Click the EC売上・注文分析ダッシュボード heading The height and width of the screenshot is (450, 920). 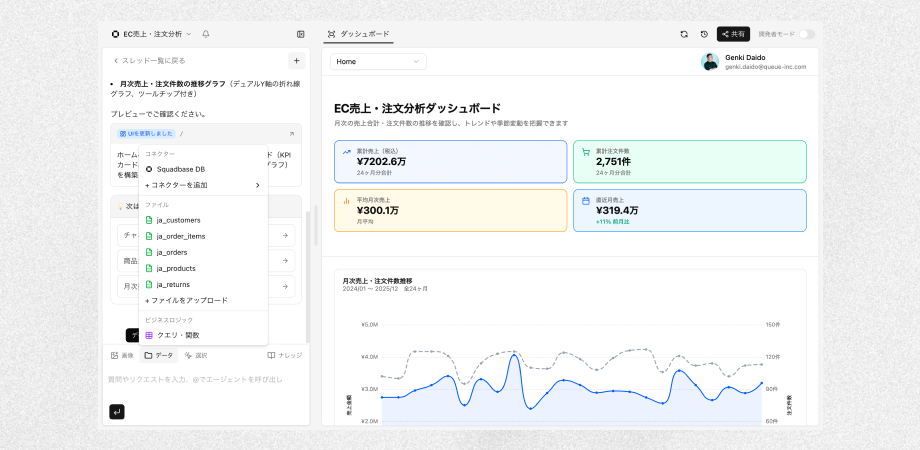pyautogui.click(x=417, y=108)
